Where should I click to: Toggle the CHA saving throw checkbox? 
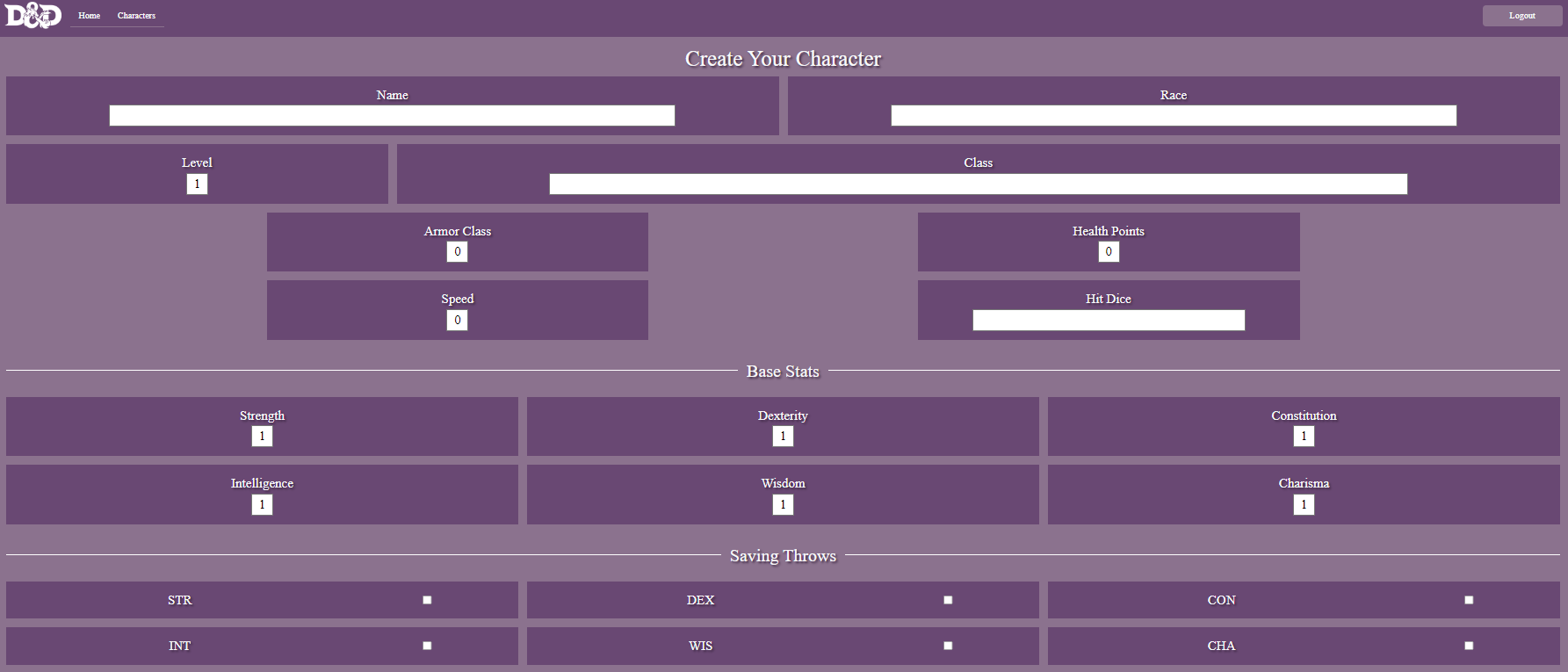1469,646
